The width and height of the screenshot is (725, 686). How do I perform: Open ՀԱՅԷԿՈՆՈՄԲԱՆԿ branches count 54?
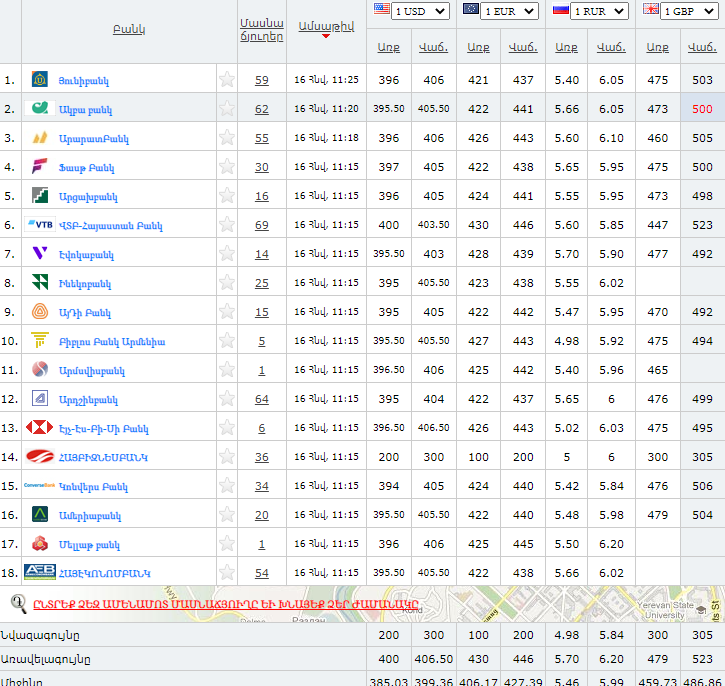coord(262,573)
